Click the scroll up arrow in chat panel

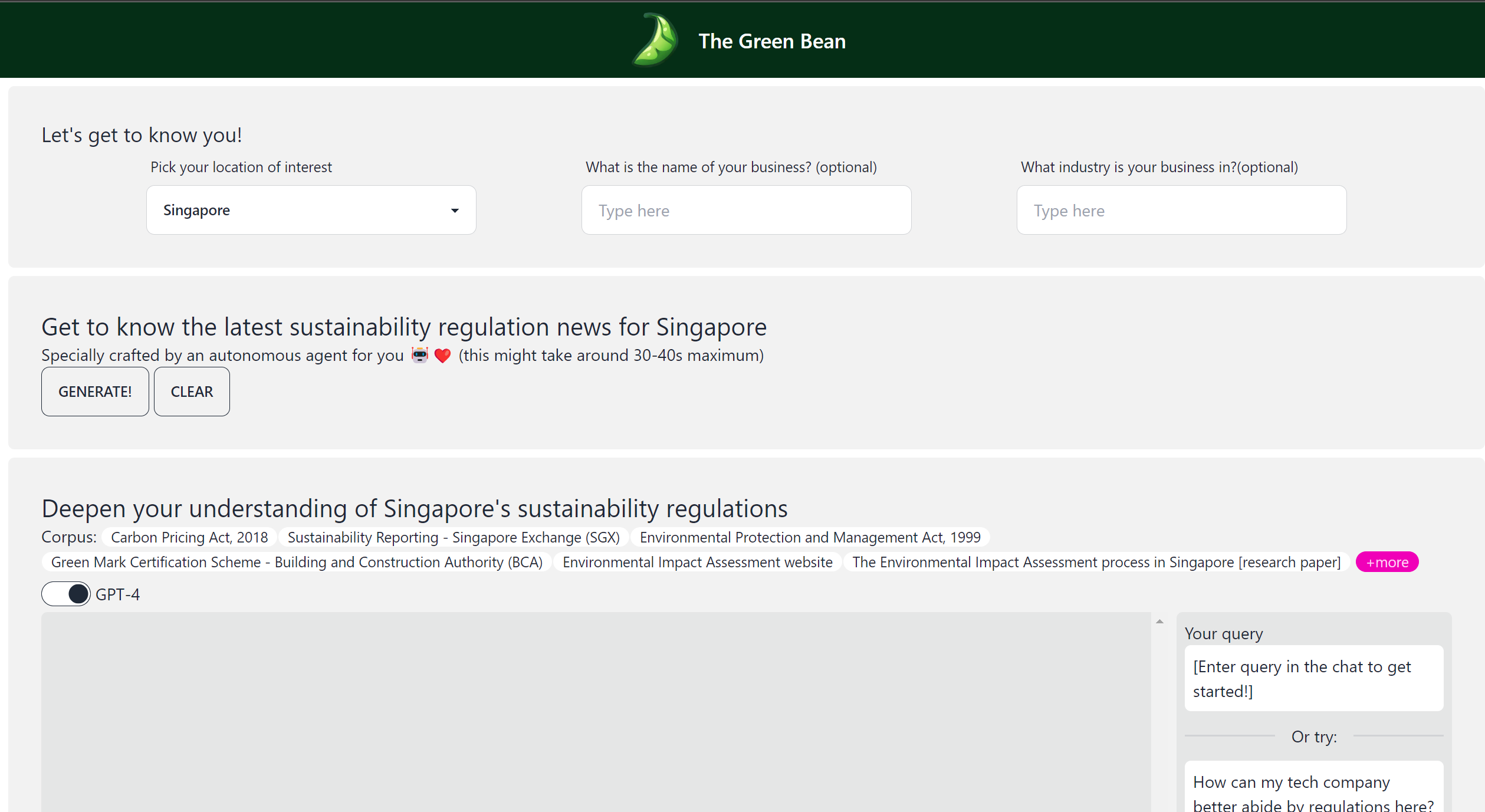click(x=1159, y=622)
